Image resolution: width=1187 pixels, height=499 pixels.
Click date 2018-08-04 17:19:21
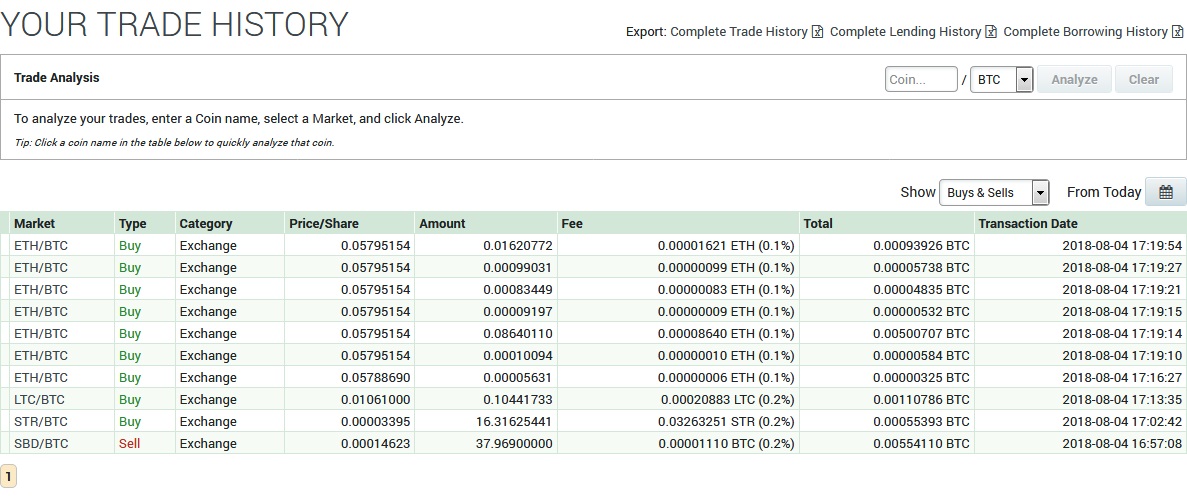pos(1122,289)
